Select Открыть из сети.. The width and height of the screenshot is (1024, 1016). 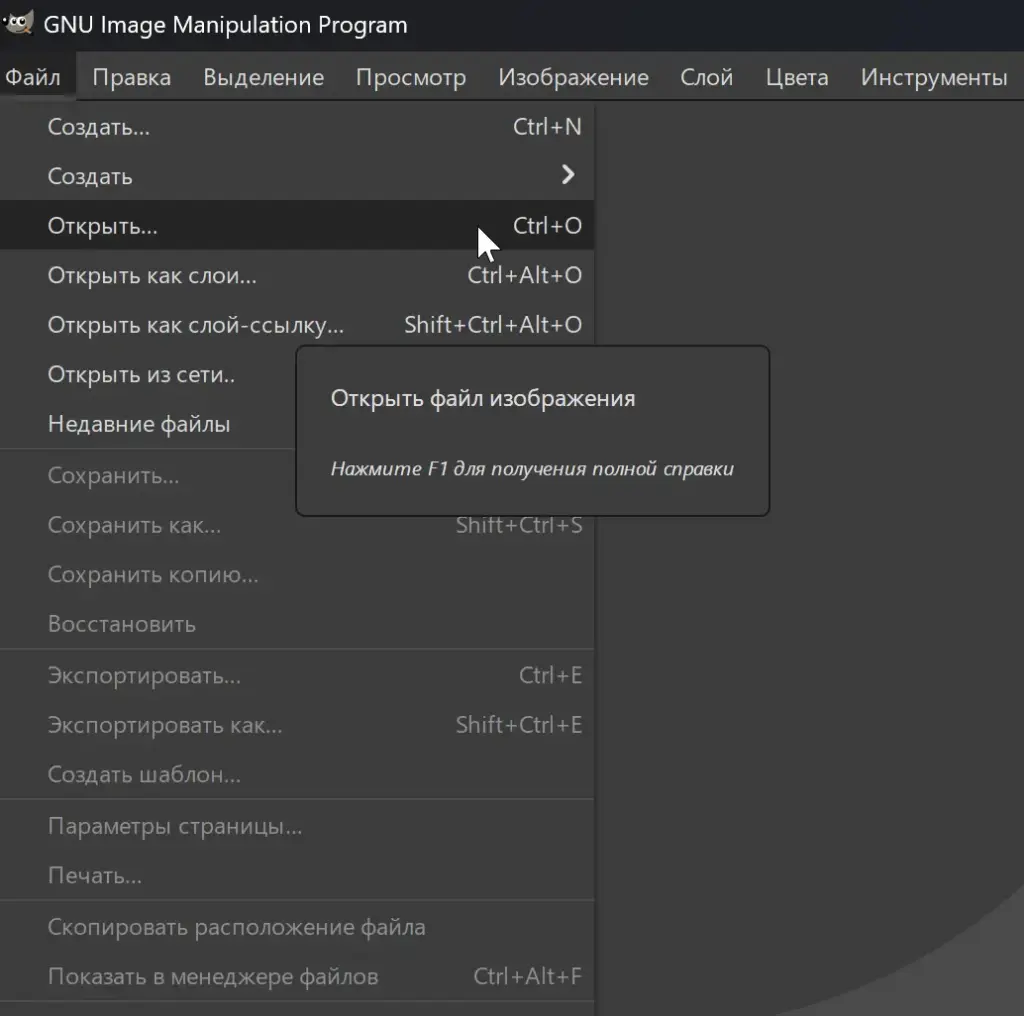141,374
